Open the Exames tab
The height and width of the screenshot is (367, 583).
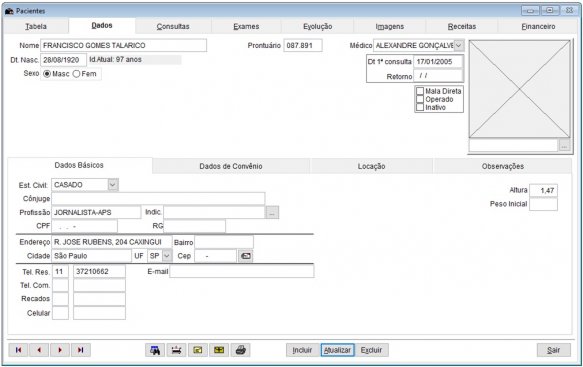point(246,26)
